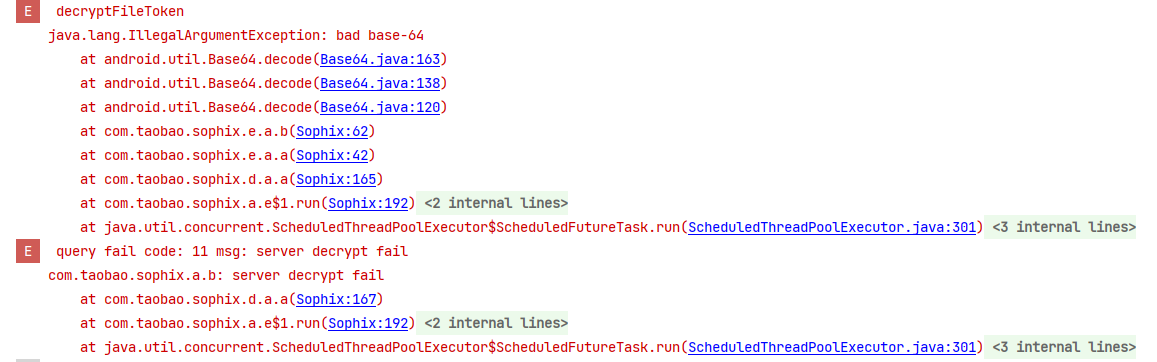Click the 'bad base-64' IllegalArgumentException line
Image resolution: width=1157 pixels, height=362 pixels.
(236, 35)
